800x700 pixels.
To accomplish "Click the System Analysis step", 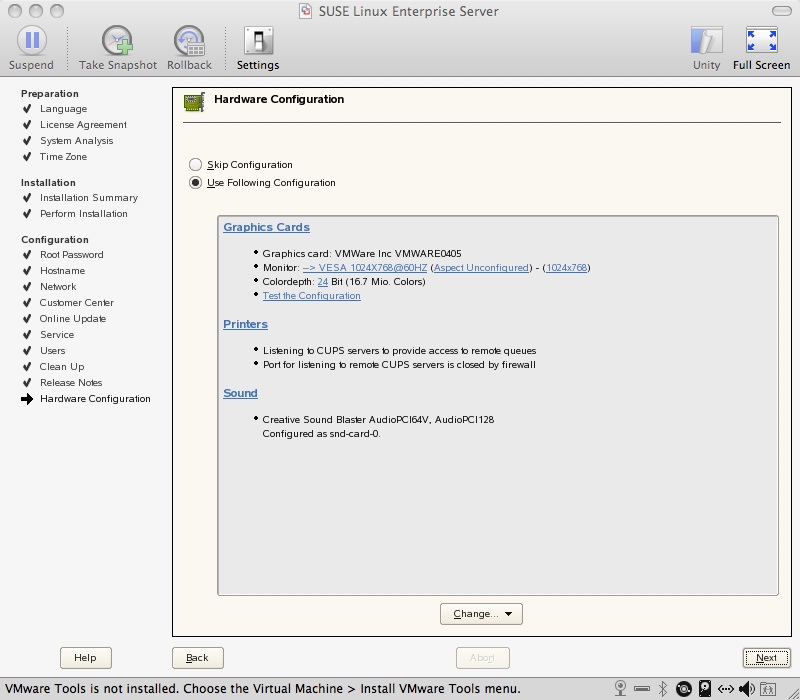I will (x=77, y=141).
